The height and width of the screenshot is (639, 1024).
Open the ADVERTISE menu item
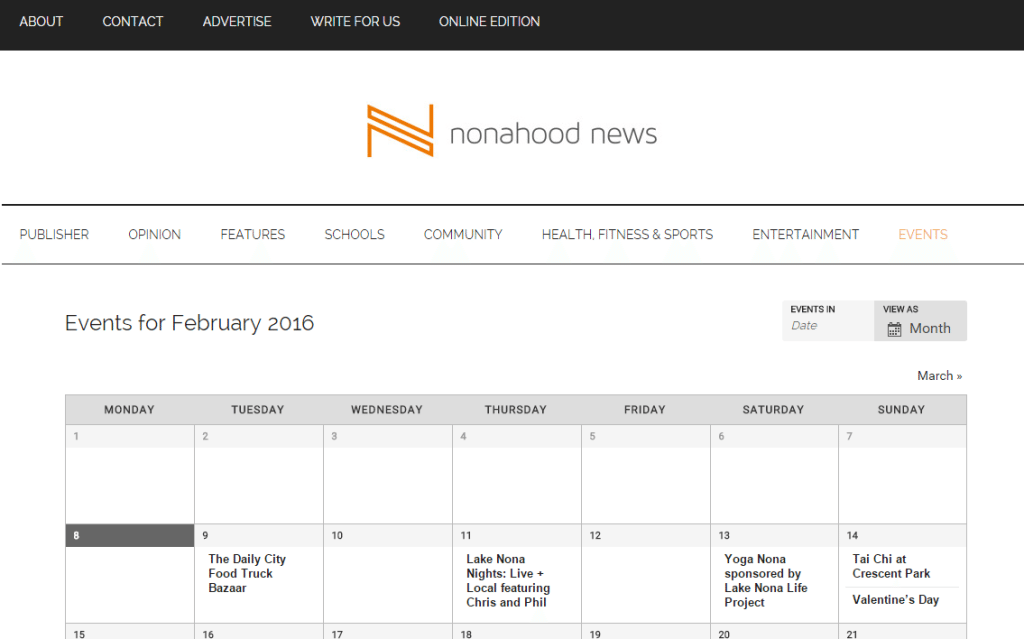coord(237,21)
